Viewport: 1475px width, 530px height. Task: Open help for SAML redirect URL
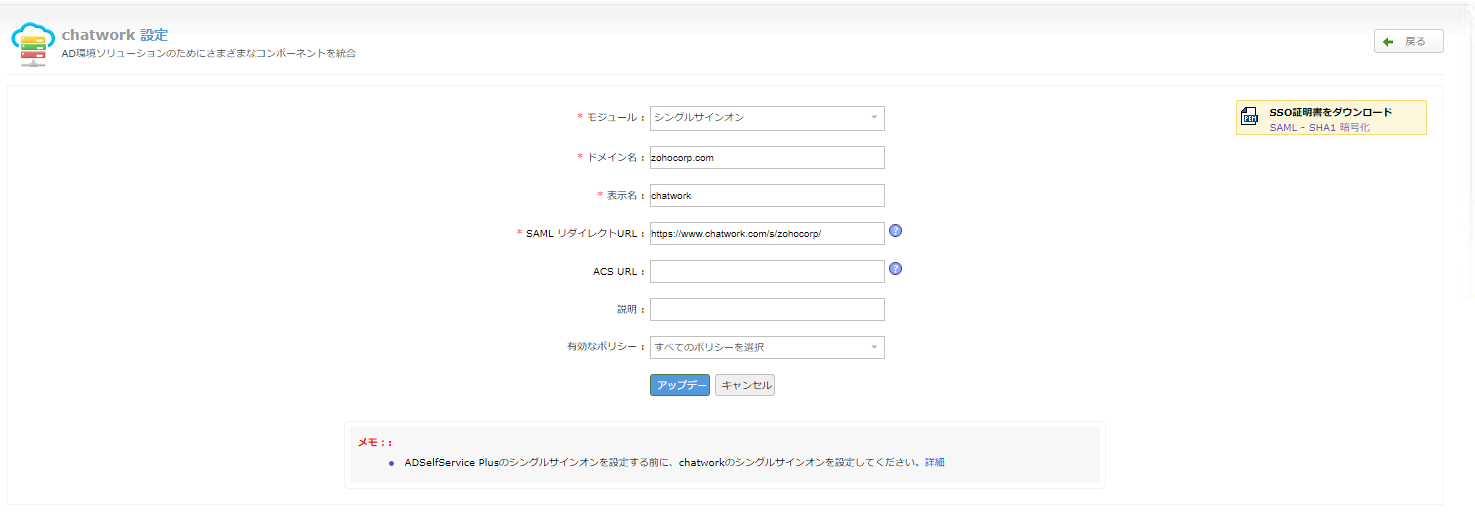pyautogui.click(x=896, y=231)
